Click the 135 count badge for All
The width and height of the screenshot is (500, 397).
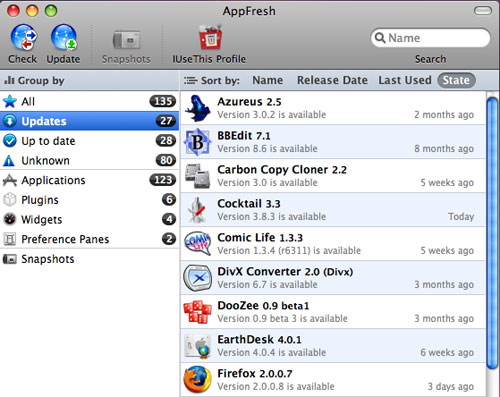click(163, 101)
